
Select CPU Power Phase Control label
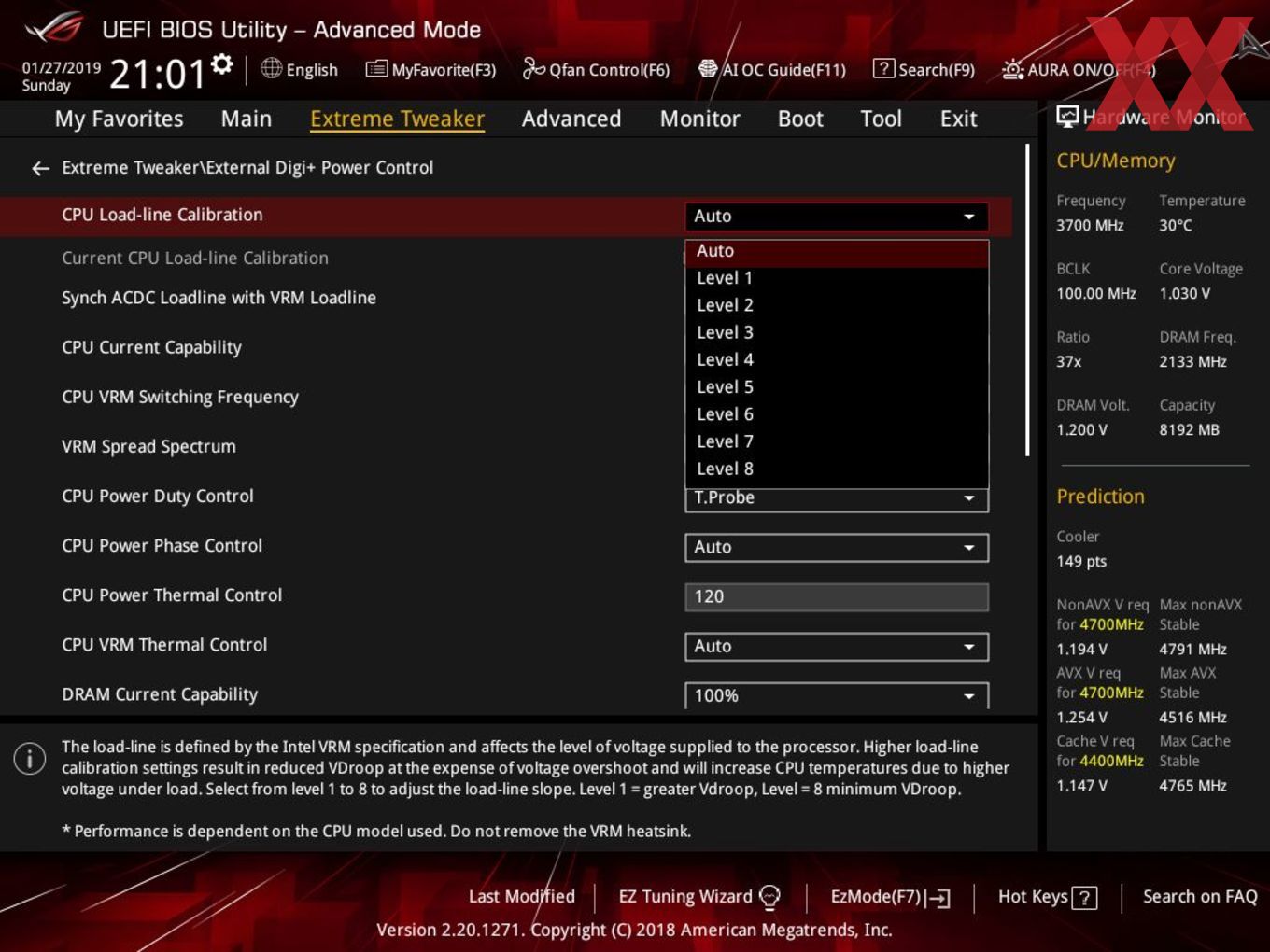162,545
